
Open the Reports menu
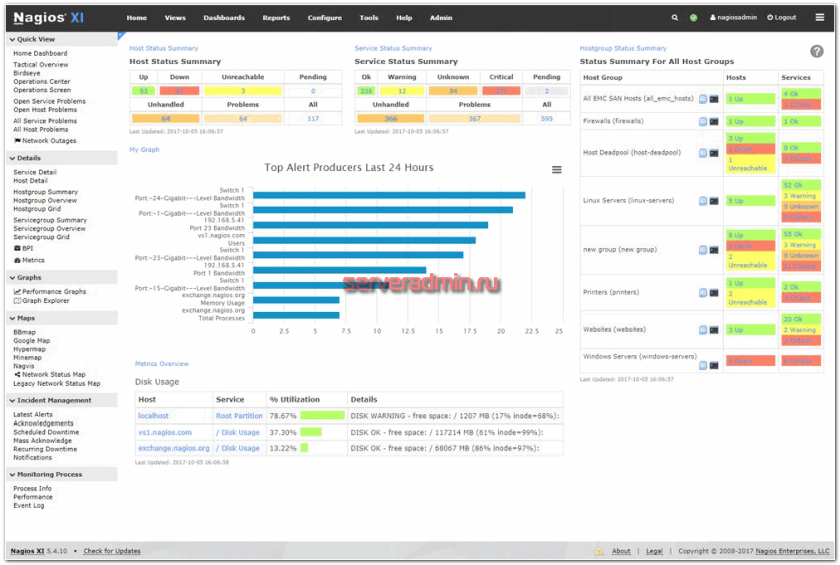tap(276, 18)
